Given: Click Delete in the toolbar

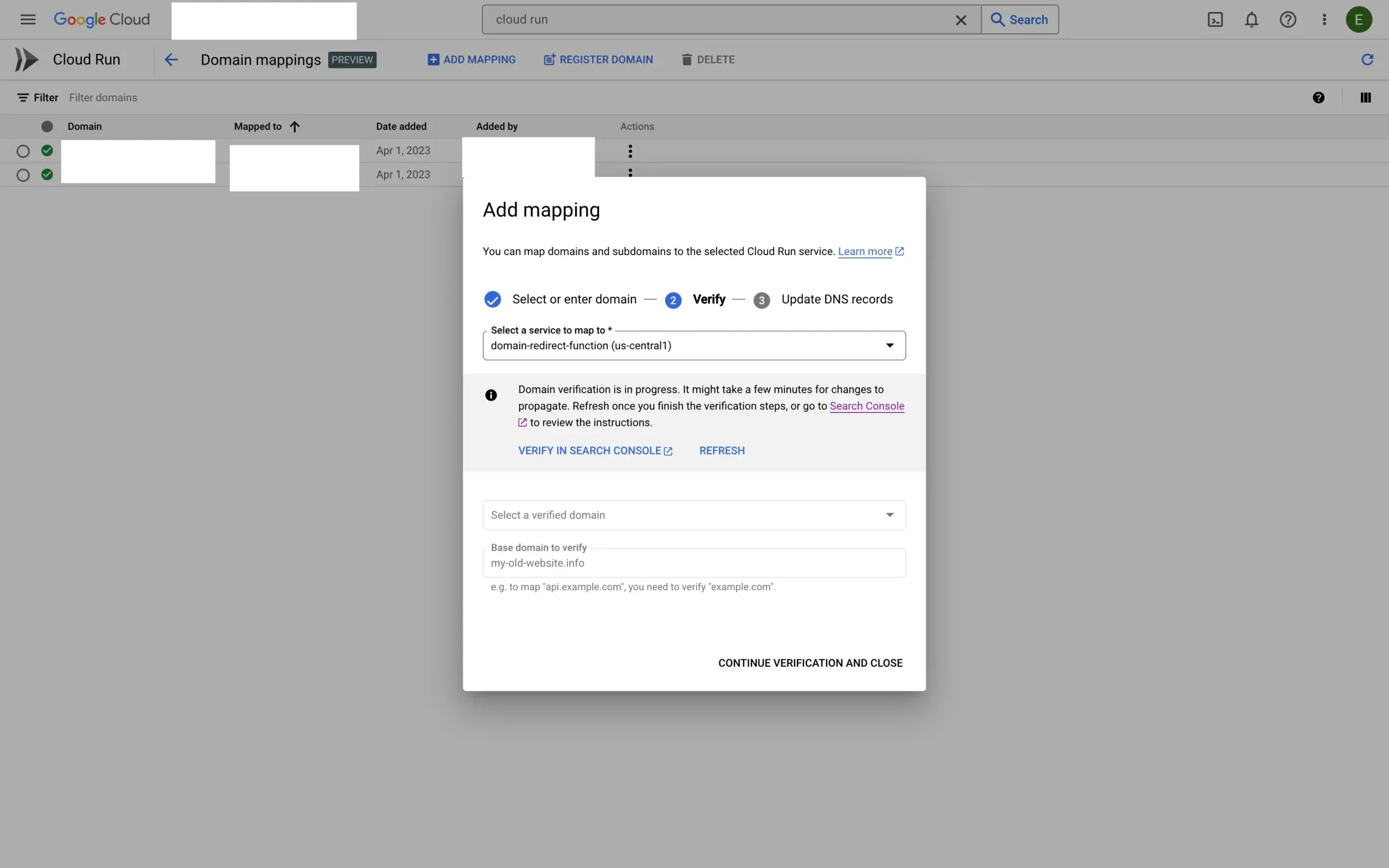Looking at the screenshot, I should click(707, 59).
